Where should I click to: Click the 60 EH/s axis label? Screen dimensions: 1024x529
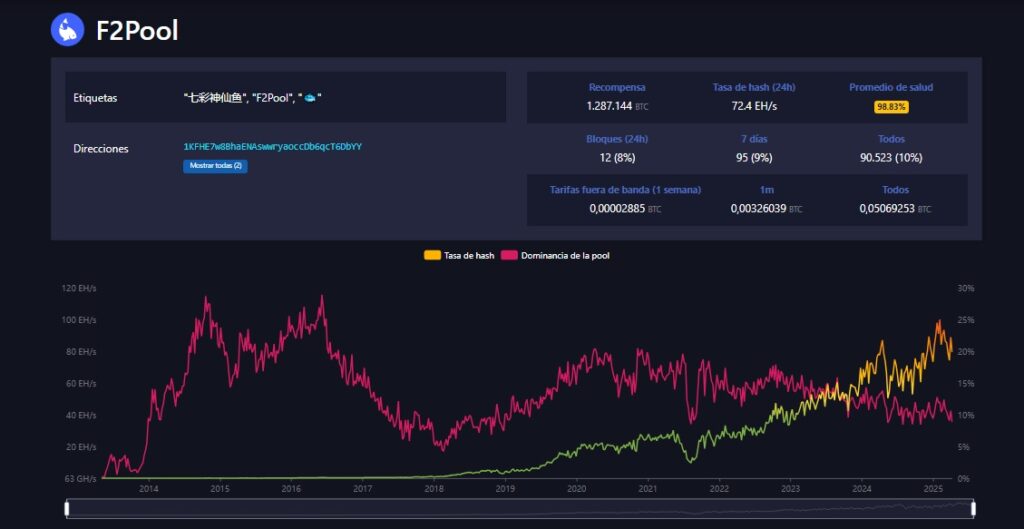coord(82,383)
